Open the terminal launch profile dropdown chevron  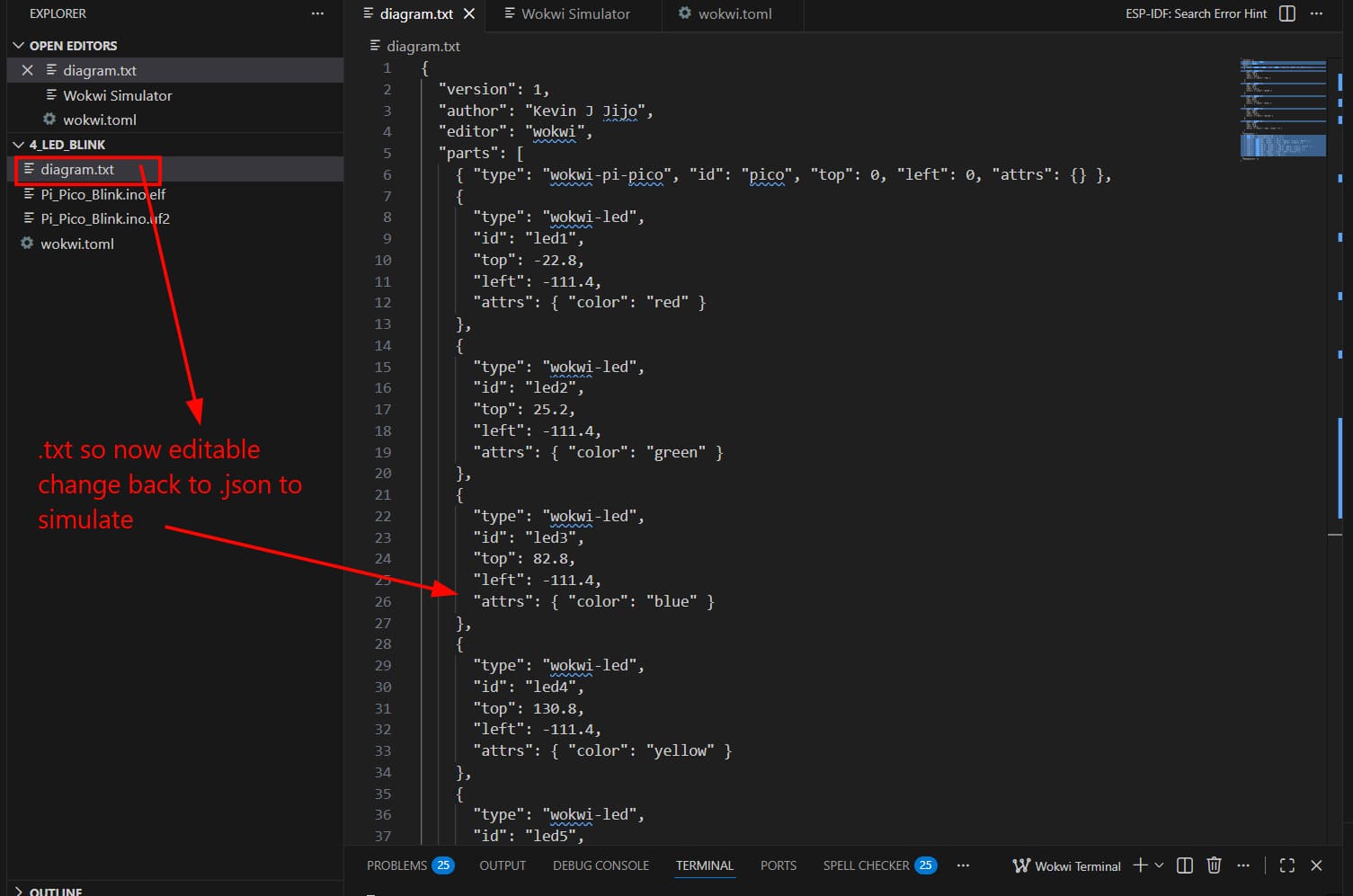1160,865
